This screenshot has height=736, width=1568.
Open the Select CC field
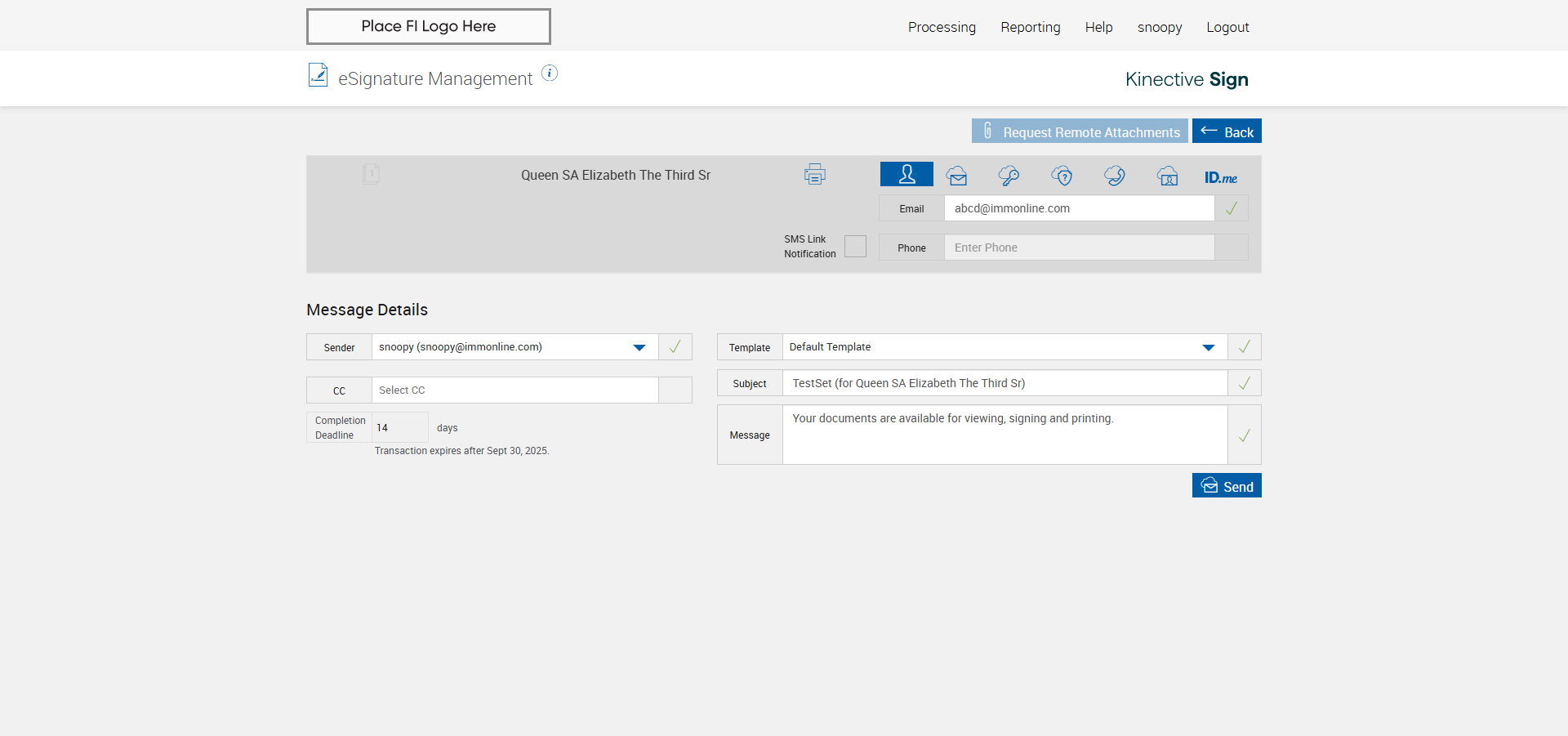(514, 390)
